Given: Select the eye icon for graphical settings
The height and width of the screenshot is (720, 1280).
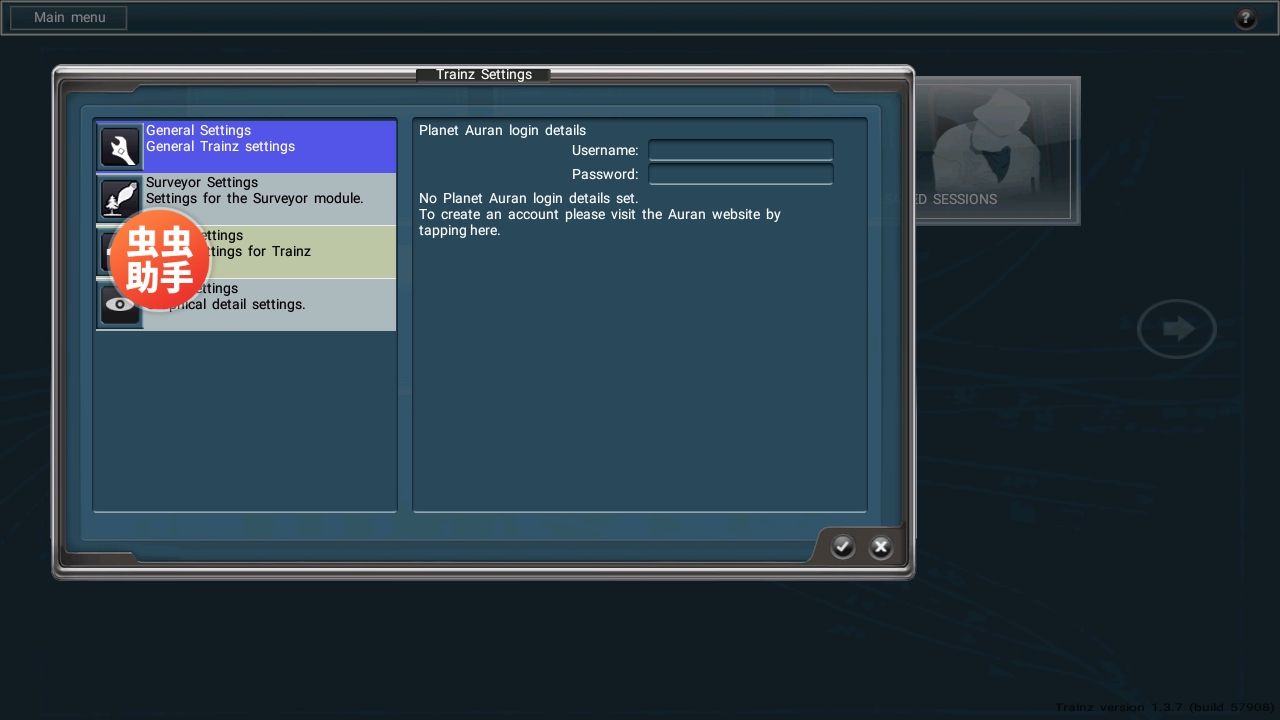Looking at the screenshot, I should click(x=120, y=305).
